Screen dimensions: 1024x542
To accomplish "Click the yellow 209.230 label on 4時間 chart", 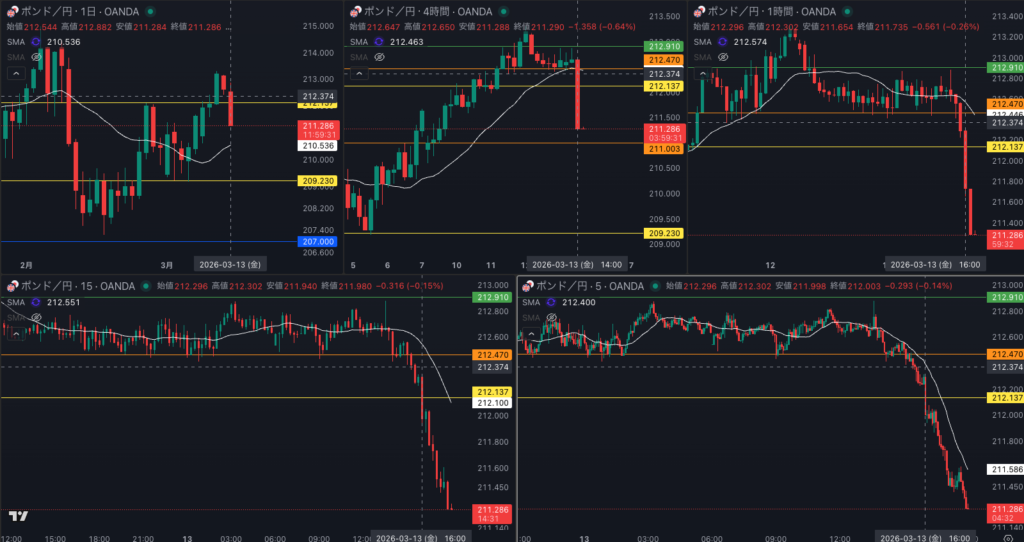I will [663, 233].
